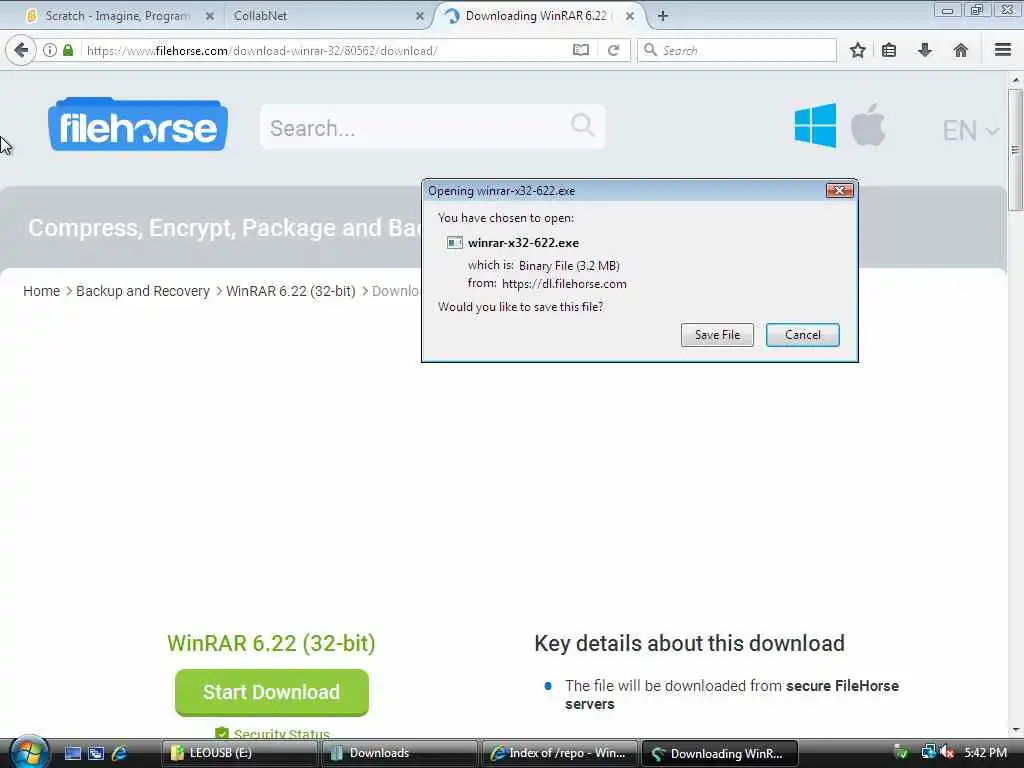The width and height of the screenshot is (1024, 768).
Task: Open the Downloads taskbar window
Action: [399, 753]
